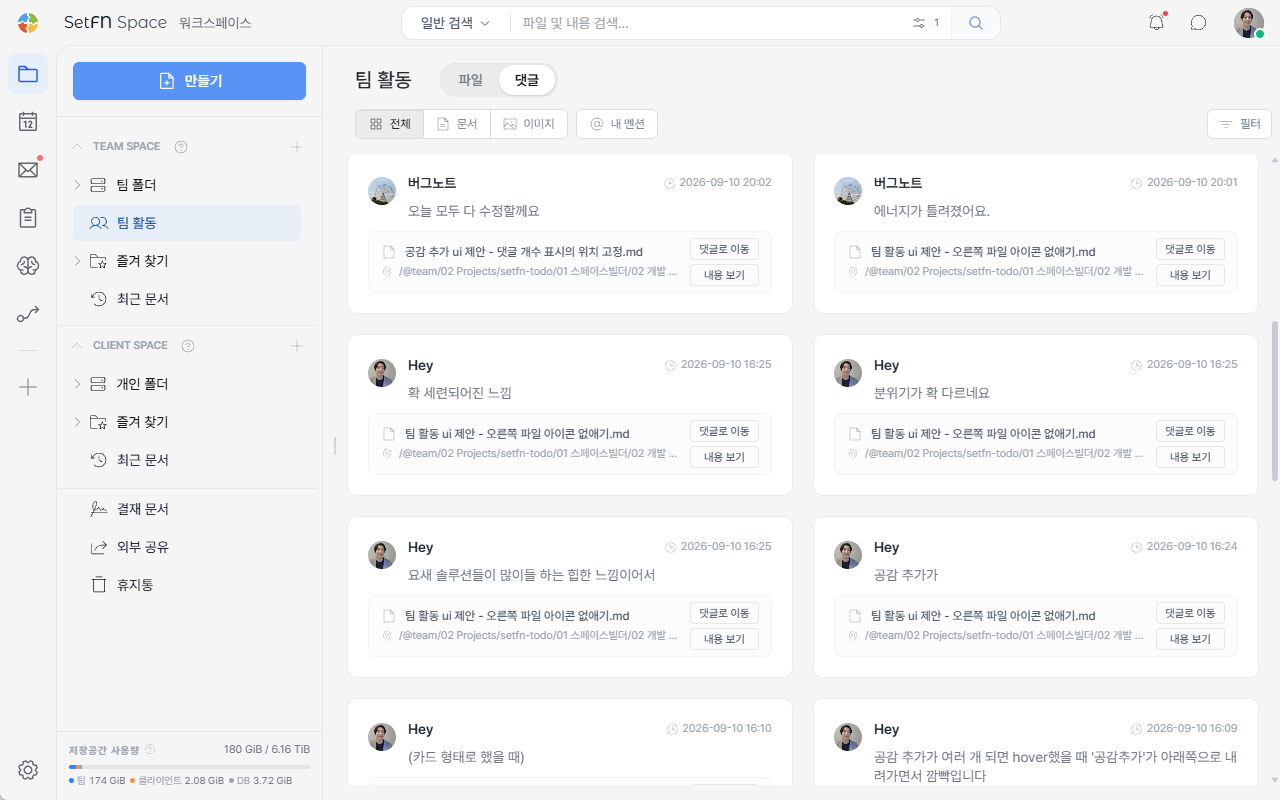Open the workflow route icon in left rail
The height and width of the screenshot is (800, 1280).
click(x=28, y=314)
